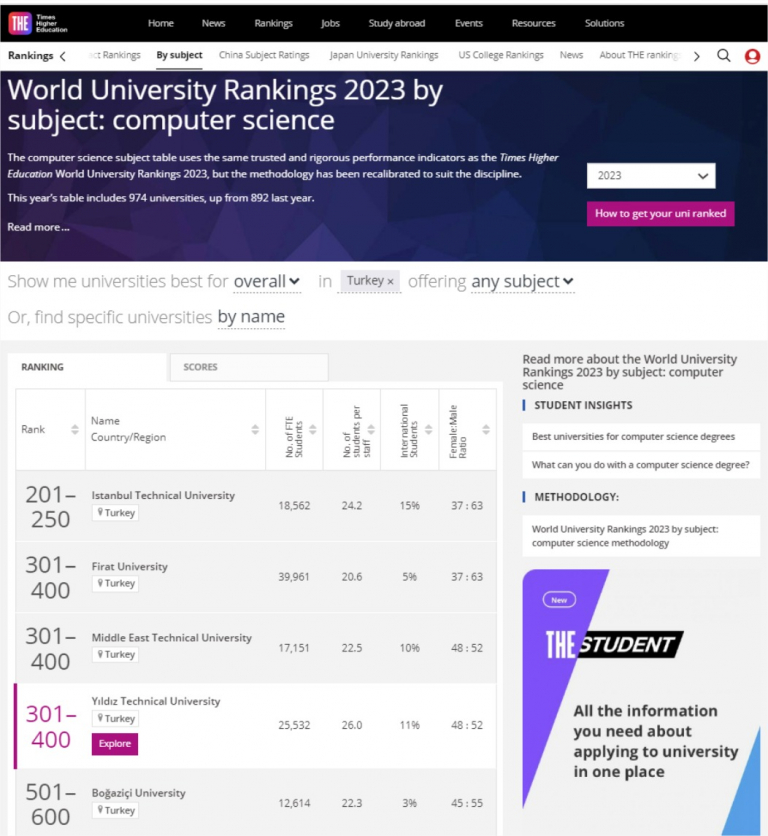This screenshot has width=768, height=836.
Task: Sort by No. of FTE Students arrows
Action: [313, 429]
